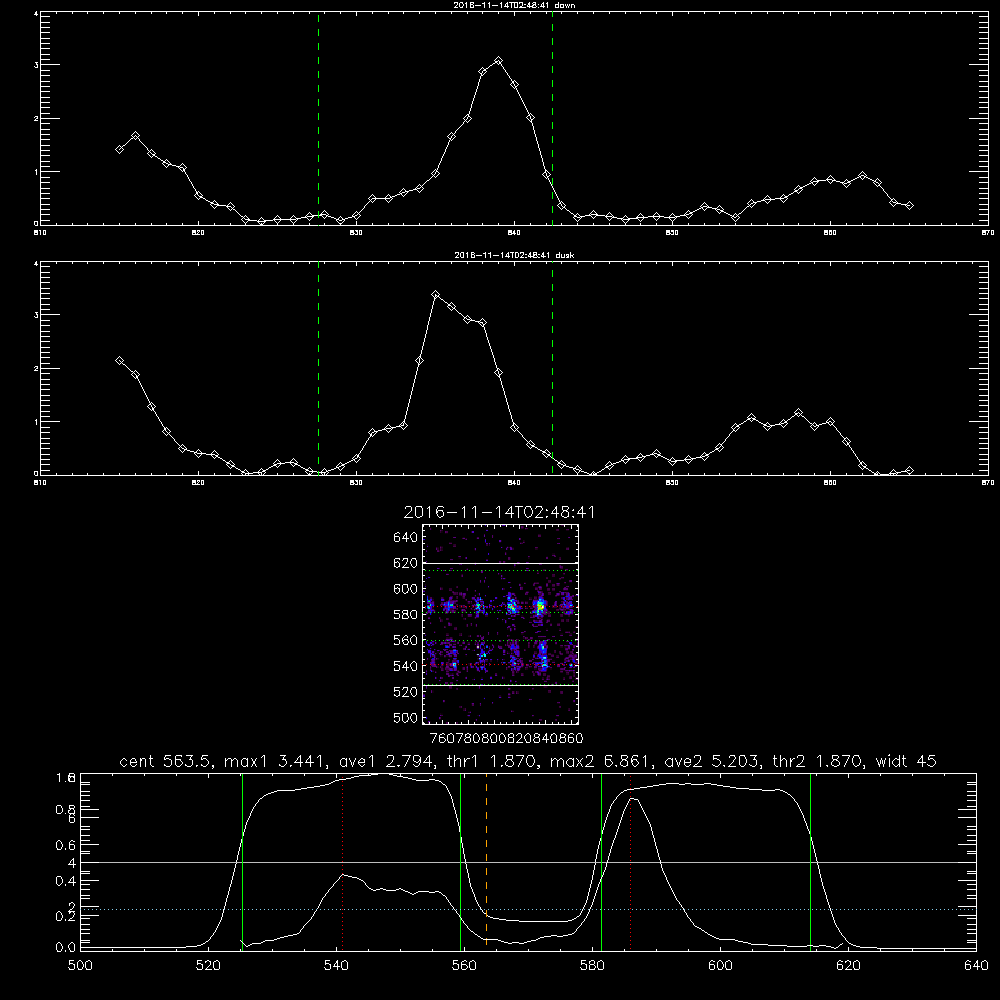Click x-axis label 560 of bottom plot

tap(464, 966)
